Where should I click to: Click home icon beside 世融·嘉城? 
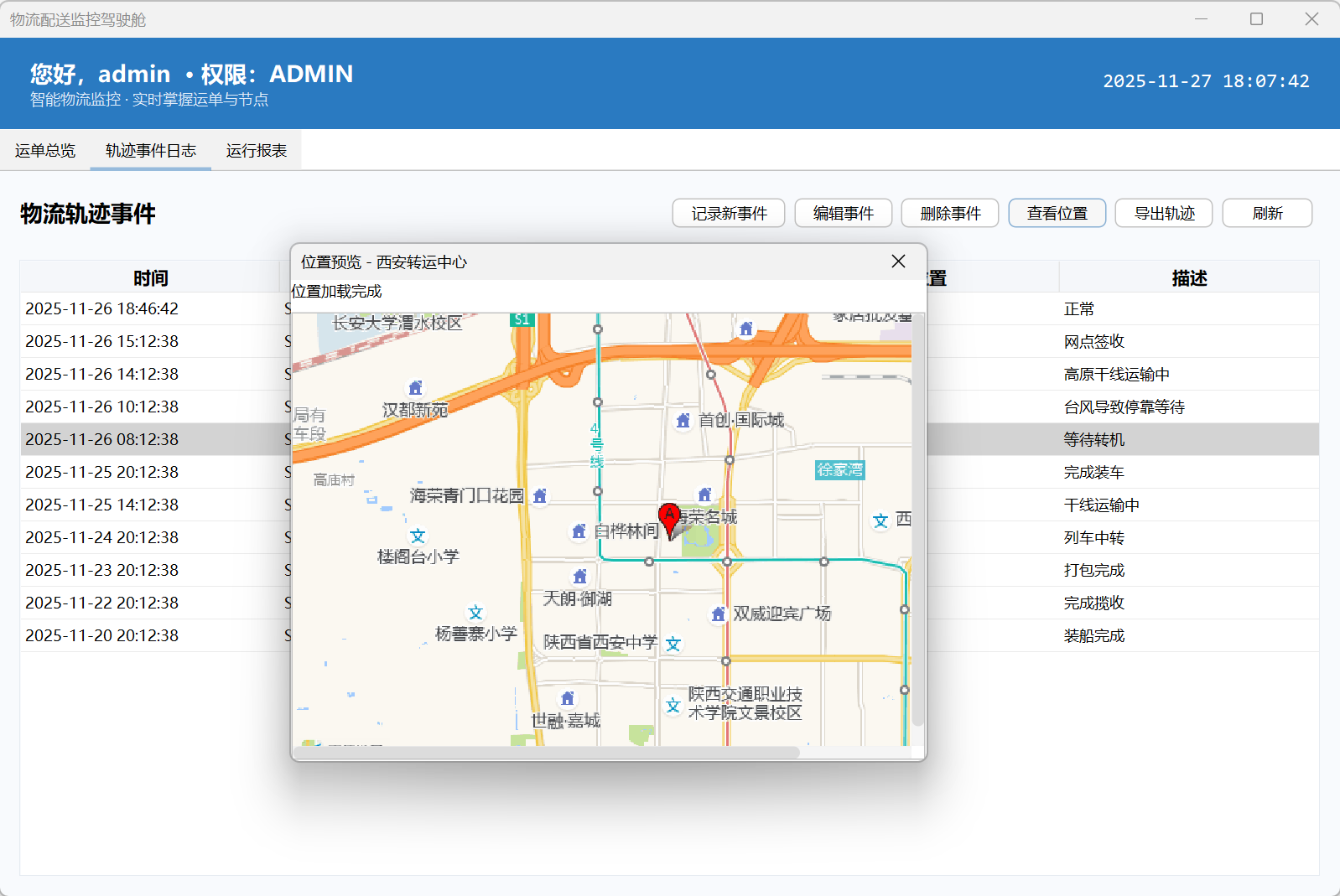568,698
